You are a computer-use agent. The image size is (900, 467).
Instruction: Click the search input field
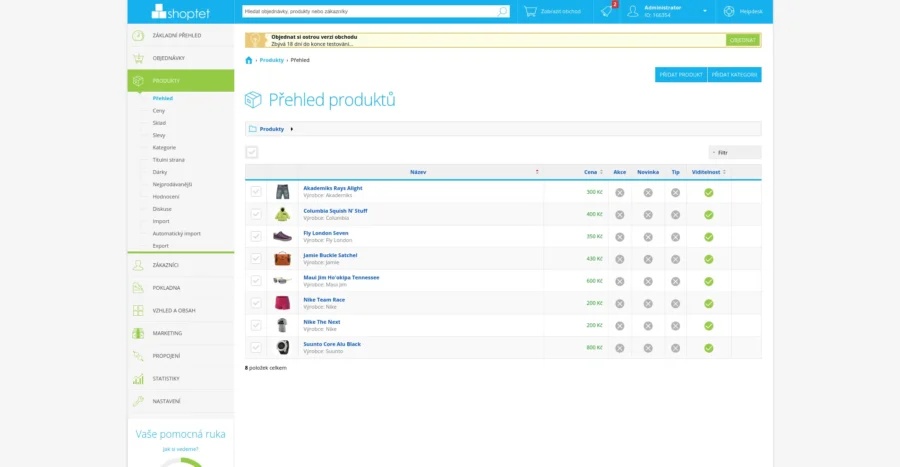[x=370, y=11]
